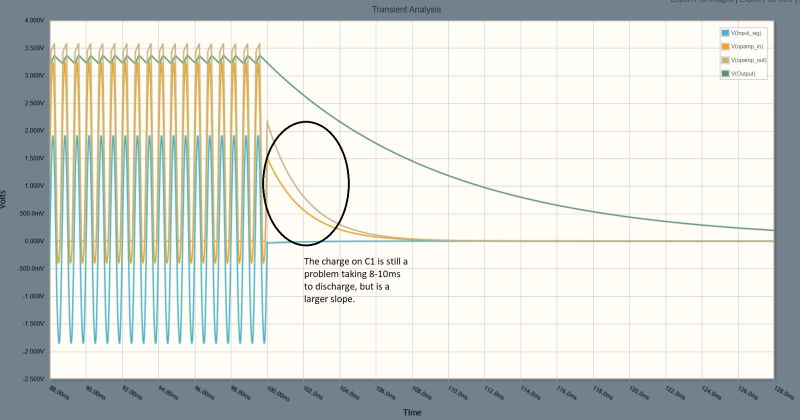Click the 3.500V axis tick label
The height and width of the screenshot is (420, 800).
tap(34, 48)
